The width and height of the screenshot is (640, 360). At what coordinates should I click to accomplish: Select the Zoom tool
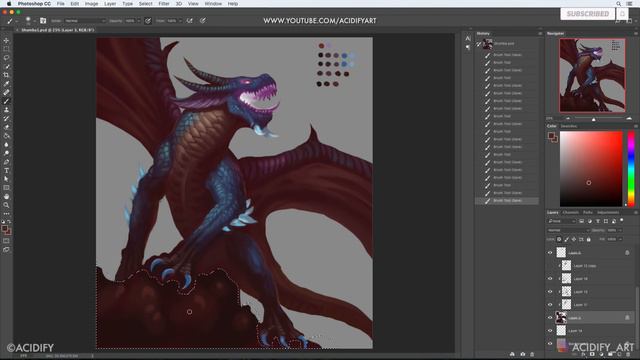[6, 205]
